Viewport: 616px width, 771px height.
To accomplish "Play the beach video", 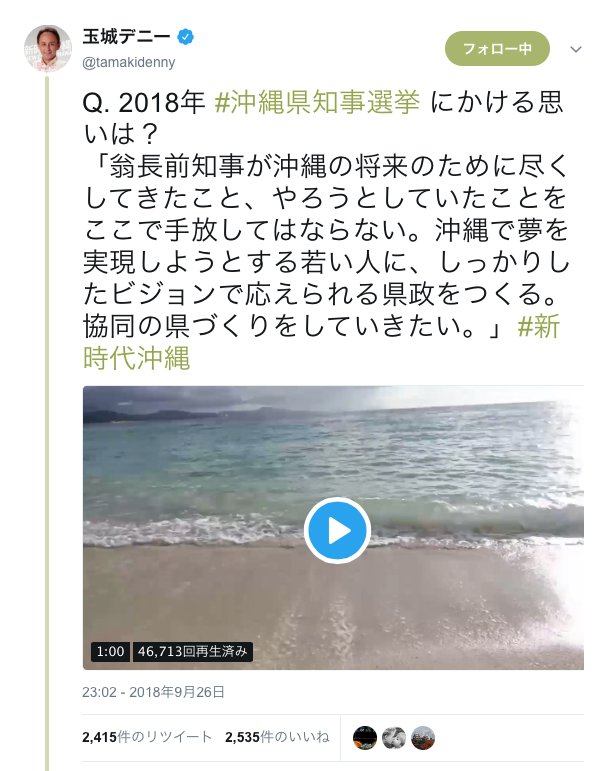I will pyautogui.click(x=337, y=530).
